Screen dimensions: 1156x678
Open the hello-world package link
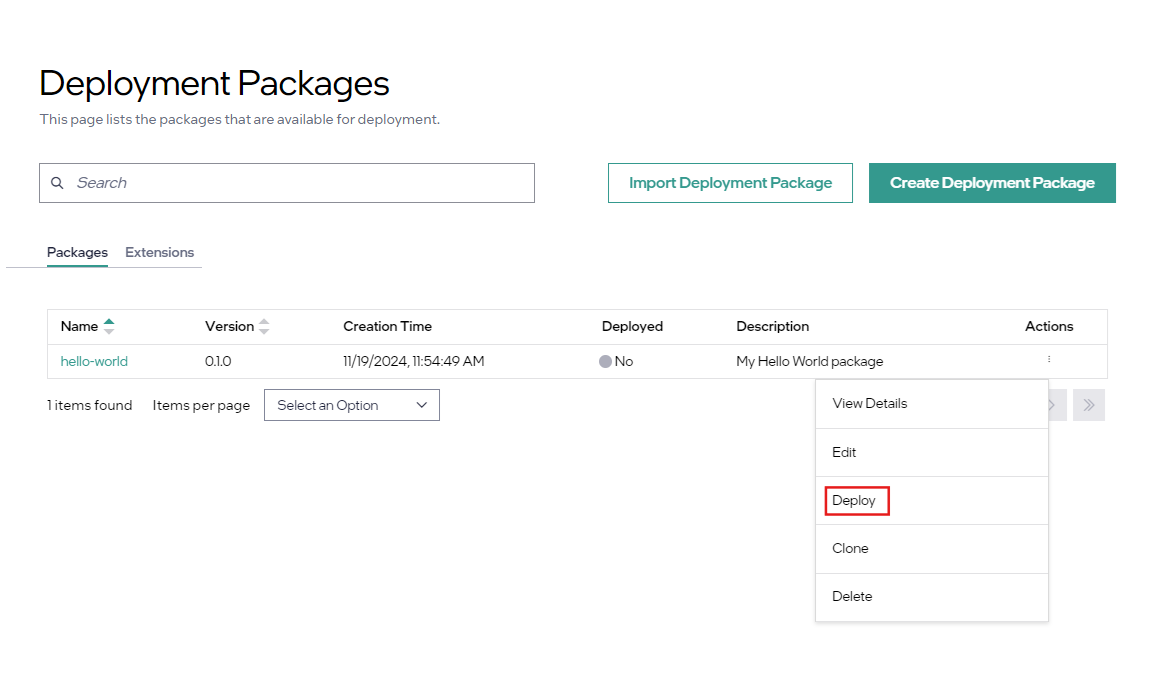pos(94,361)
